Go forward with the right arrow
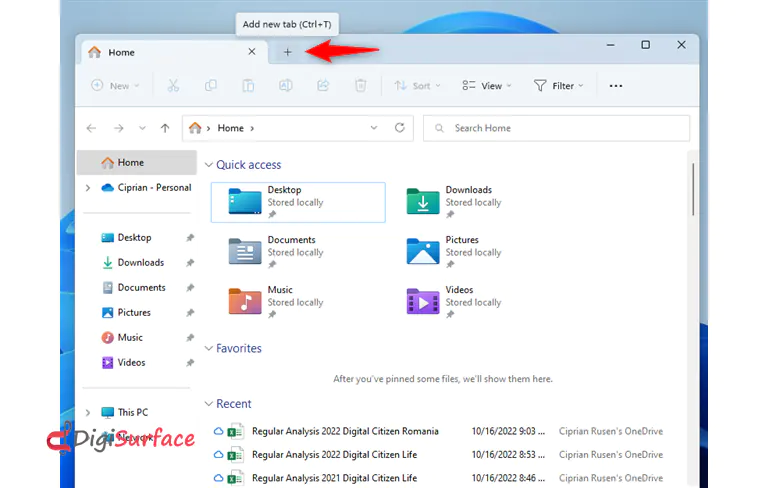Viewport: 768px width, 488px height. [119, 128]
